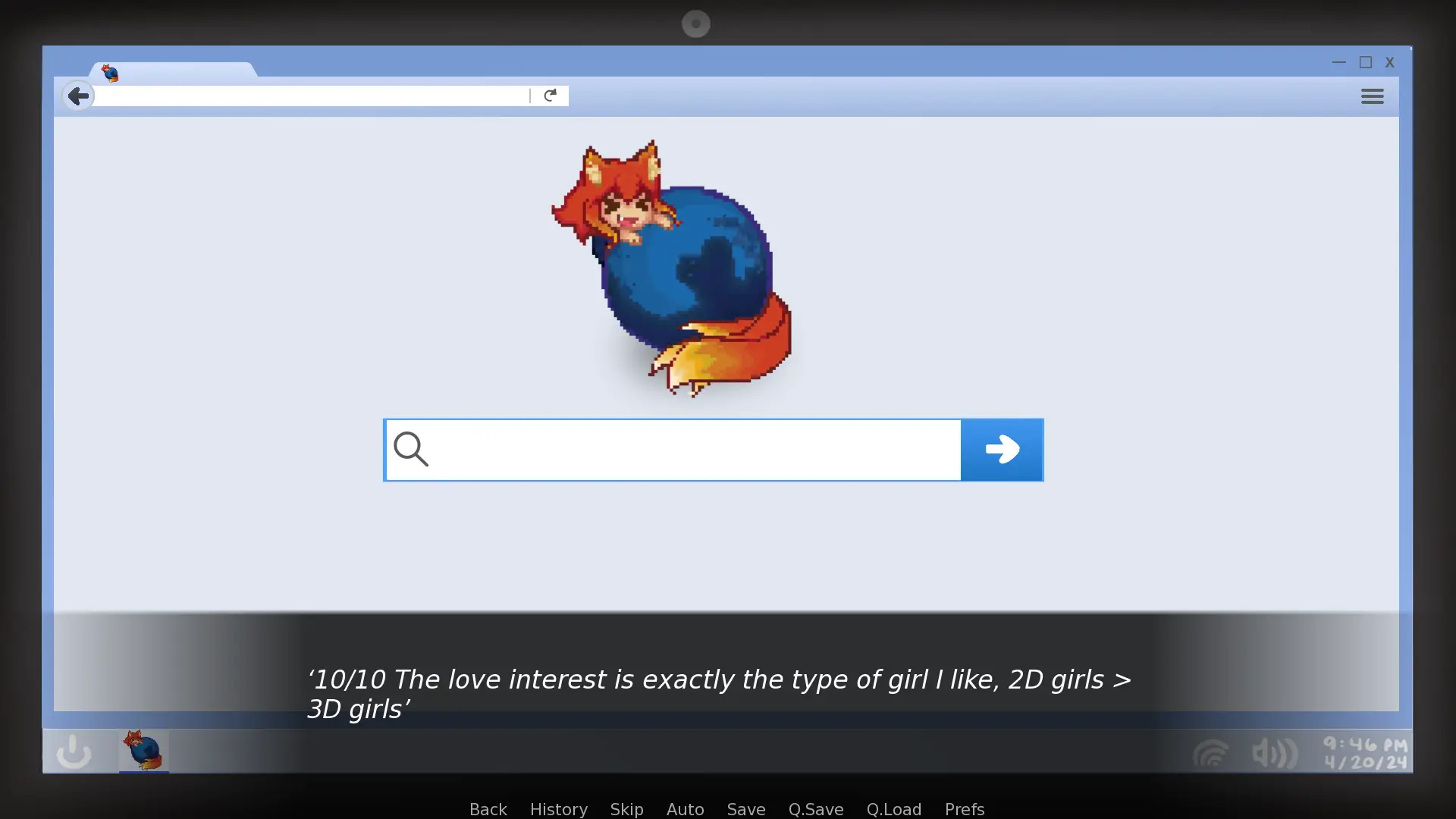
Task: Open the taskbar power button
Action: point(74,752)
